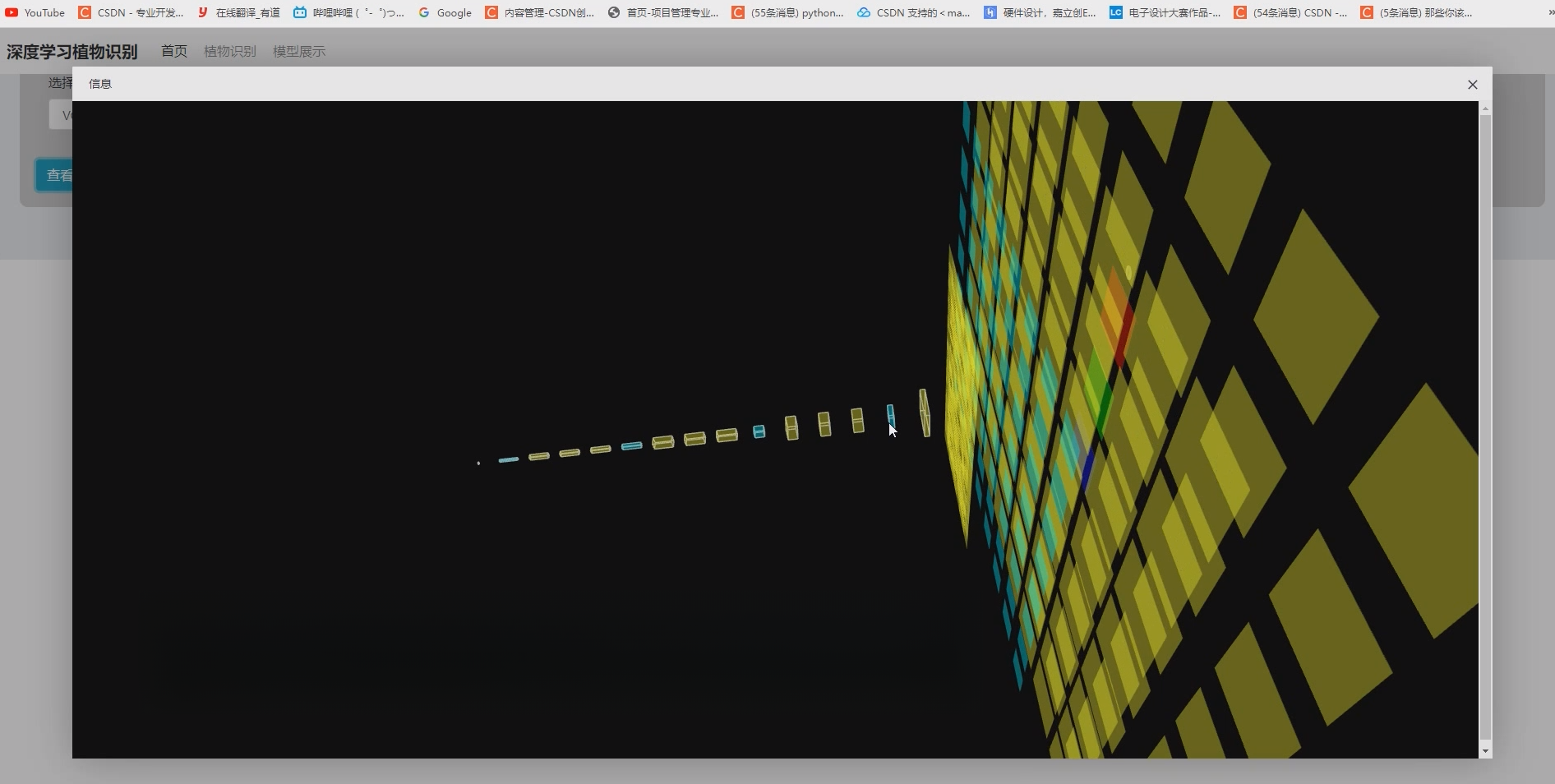Open the (55条消息) python bookmark
The width and height of the screenshot is (1555, 784).
787,12
